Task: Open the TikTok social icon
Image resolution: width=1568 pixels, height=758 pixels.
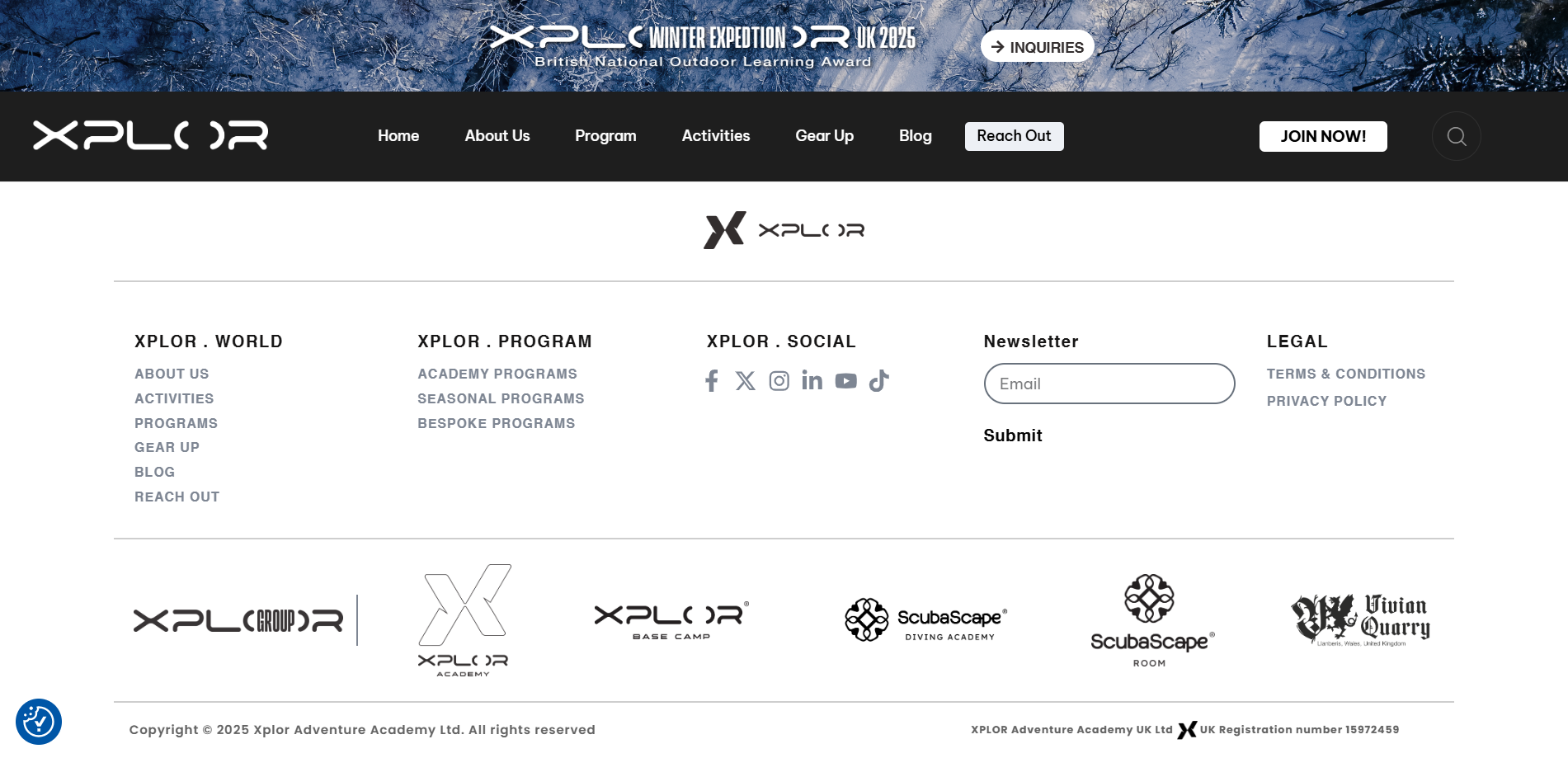Action: click(878, 380)
